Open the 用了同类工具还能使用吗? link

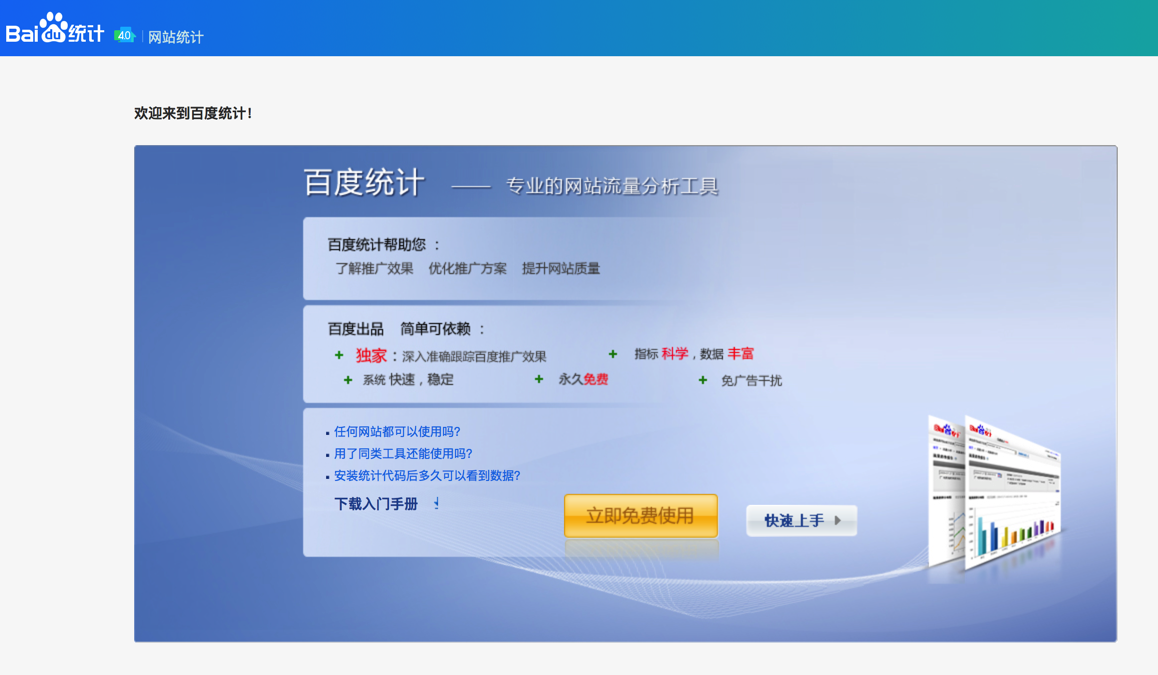point(402,453)
